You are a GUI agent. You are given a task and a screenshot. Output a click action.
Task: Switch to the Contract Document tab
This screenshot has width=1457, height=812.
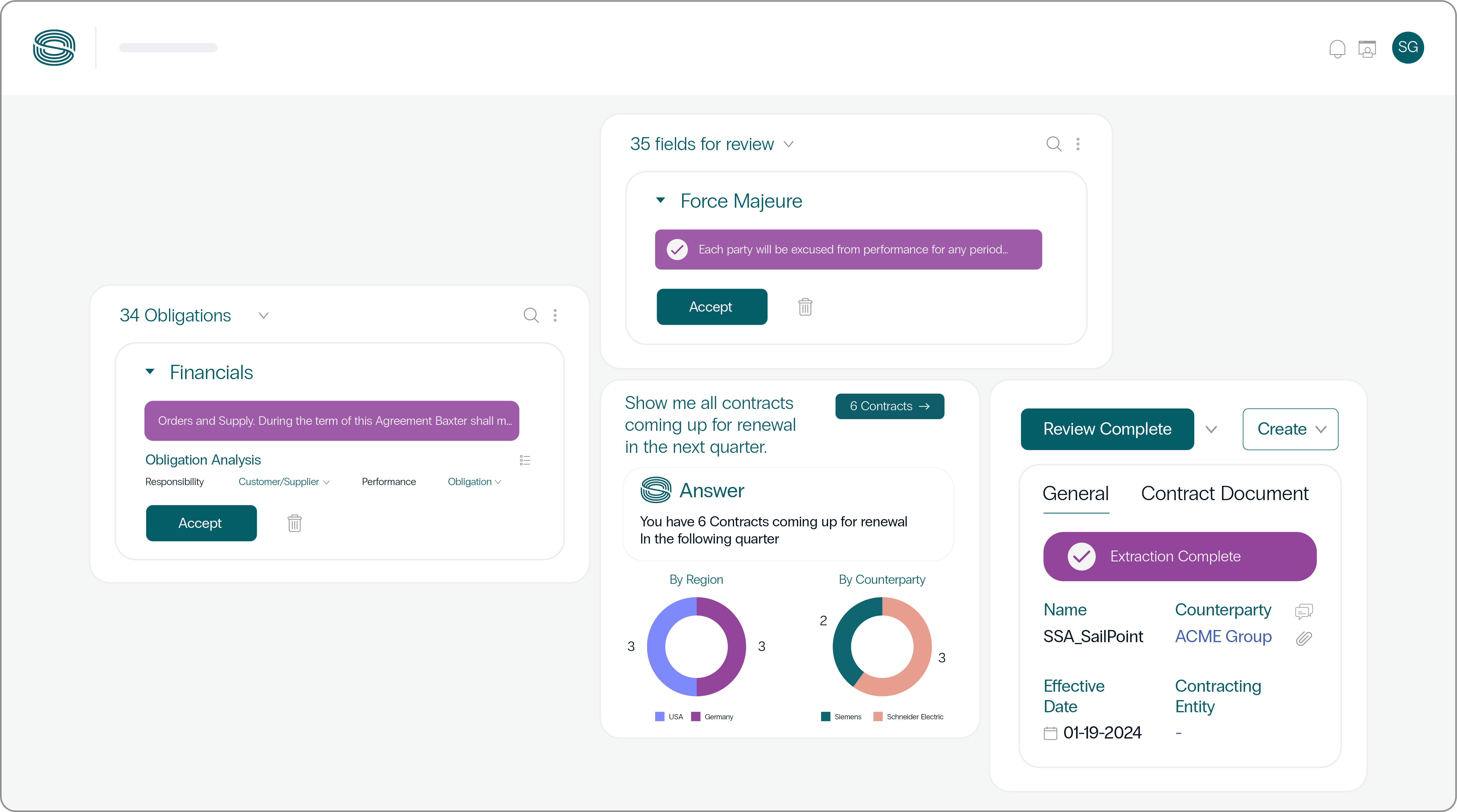tap(1225, 494)
